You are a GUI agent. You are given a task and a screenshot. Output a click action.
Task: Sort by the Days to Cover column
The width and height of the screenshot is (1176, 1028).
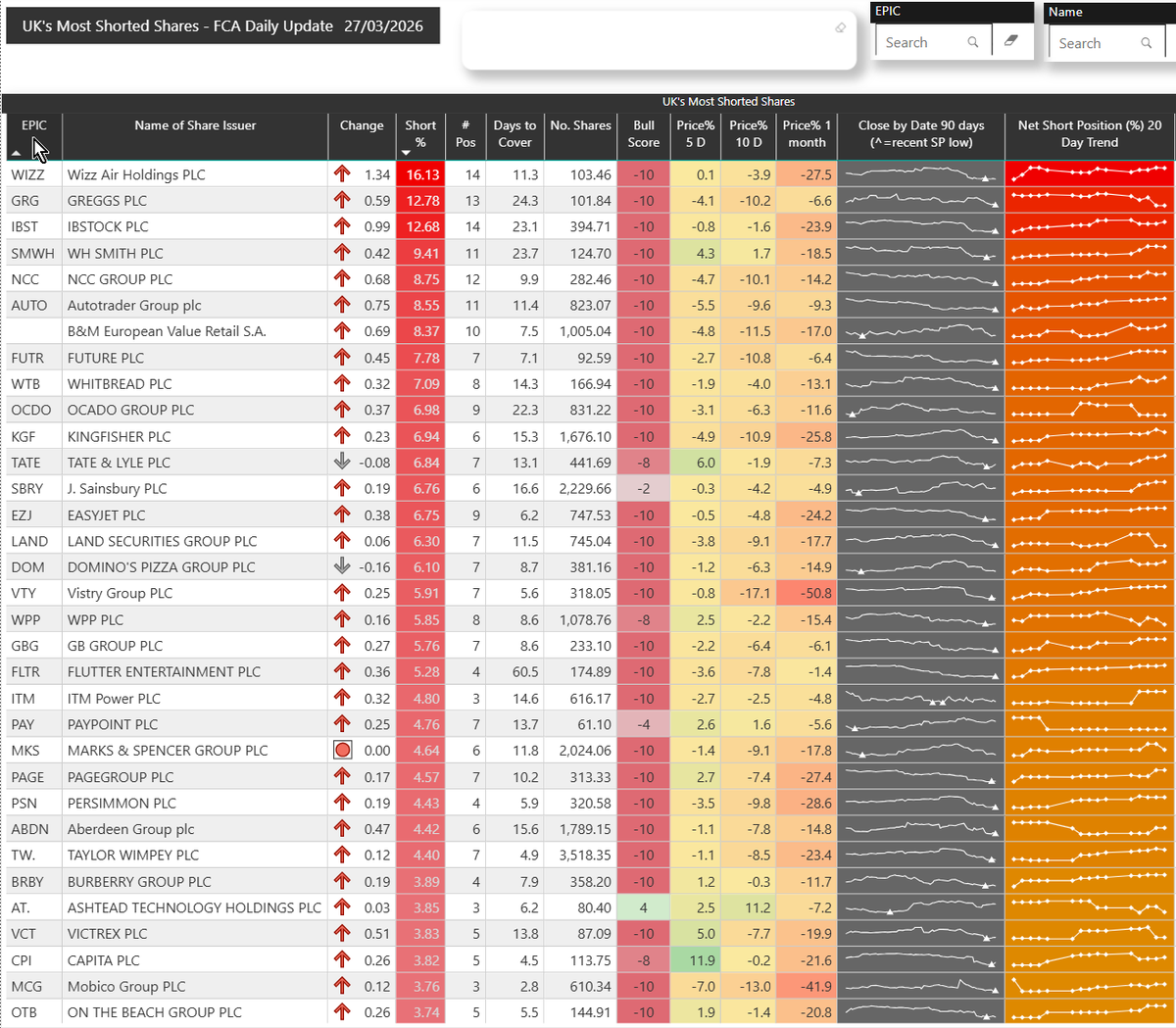tap(514, 134)
